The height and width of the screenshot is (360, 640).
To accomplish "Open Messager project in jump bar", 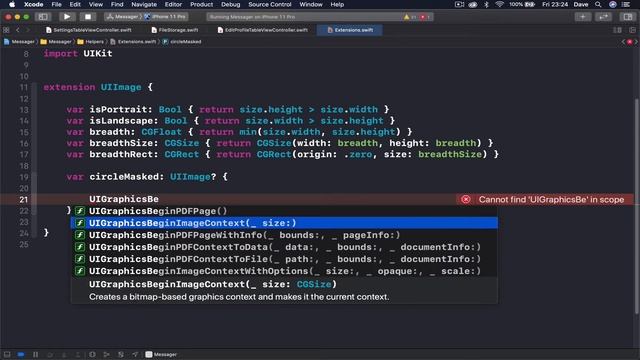I will 19,42.
